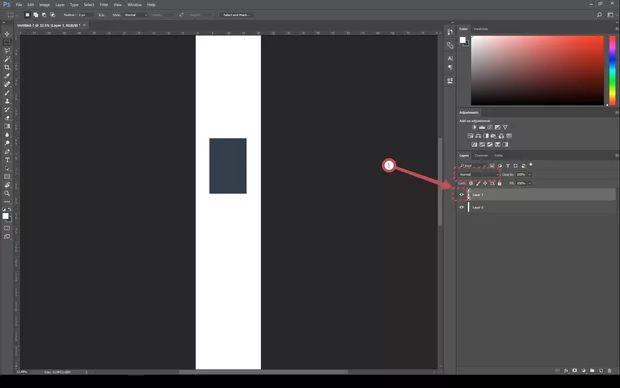Select the Healing Brush tool
620x388 pixels.
[x=7, y=84]
